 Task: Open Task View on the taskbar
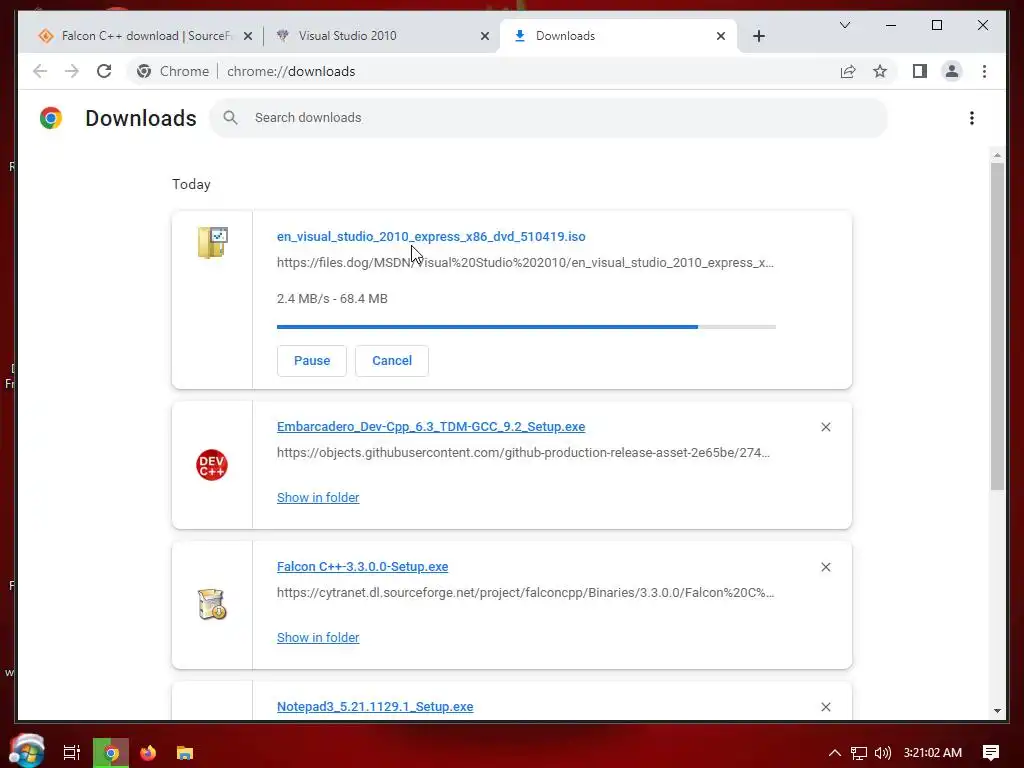coord(72,753)
